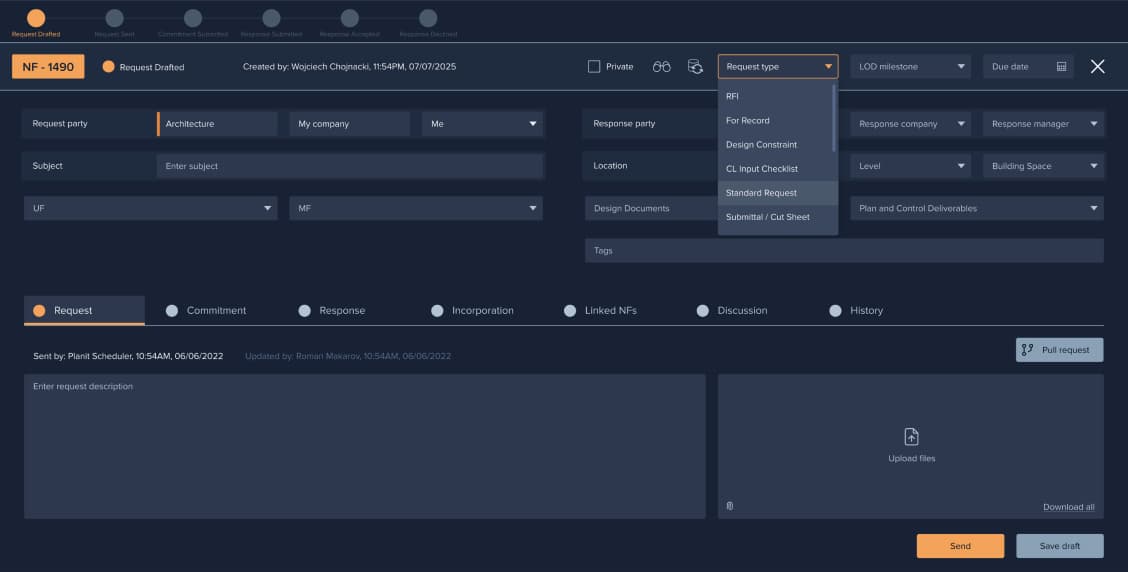Click the Tags input field

click(844, 250)
